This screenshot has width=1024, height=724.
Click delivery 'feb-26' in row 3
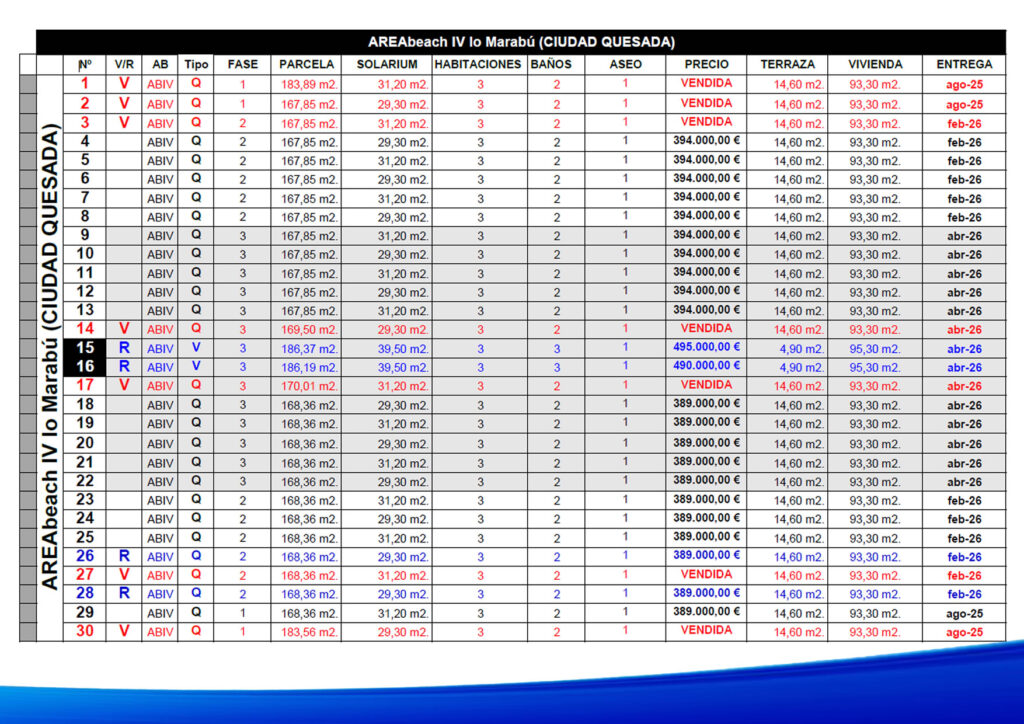point(965,123)
